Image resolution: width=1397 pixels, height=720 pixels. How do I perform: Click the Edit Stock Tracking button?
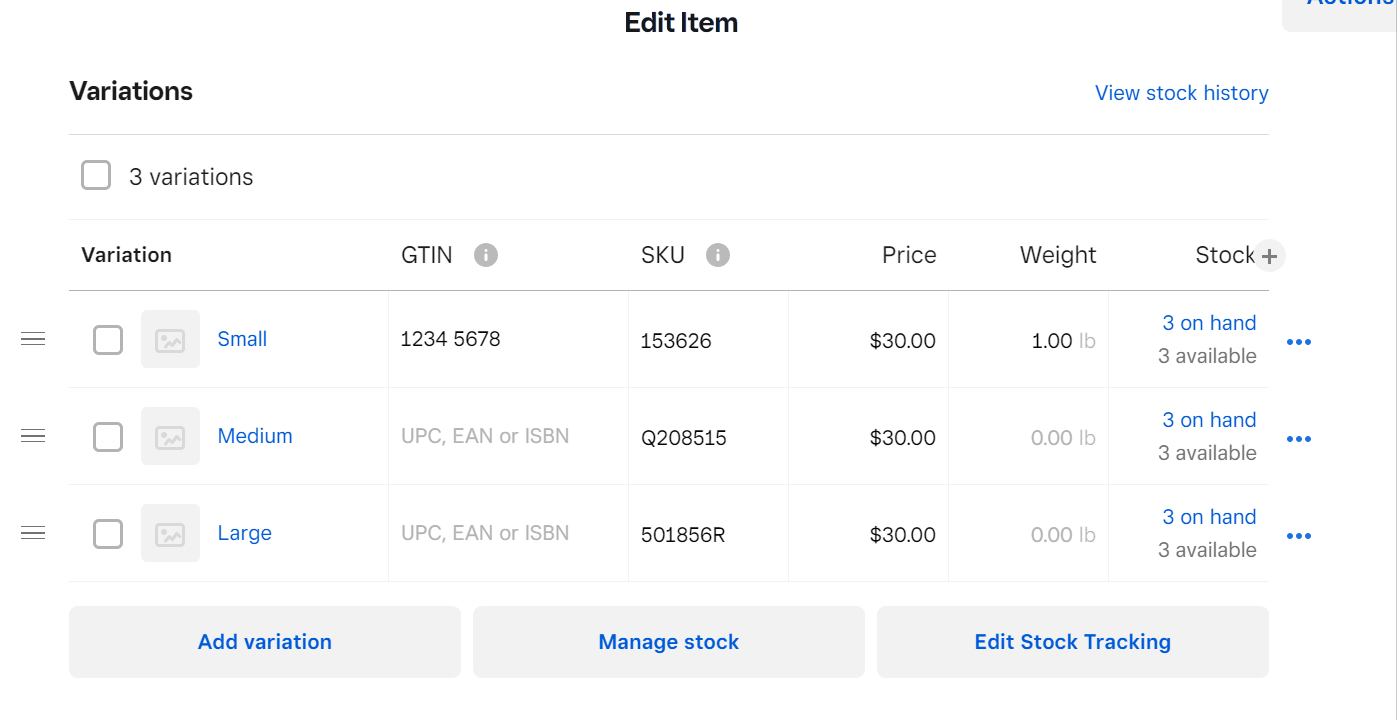[1073, 642]
